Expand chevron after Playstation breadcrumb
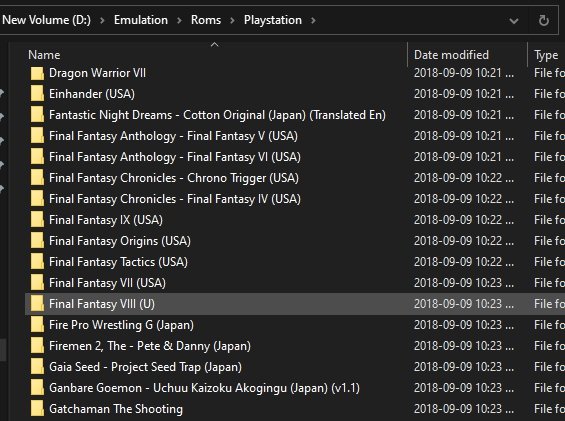This screenshot has height=421, width=565. coord(313,21)
